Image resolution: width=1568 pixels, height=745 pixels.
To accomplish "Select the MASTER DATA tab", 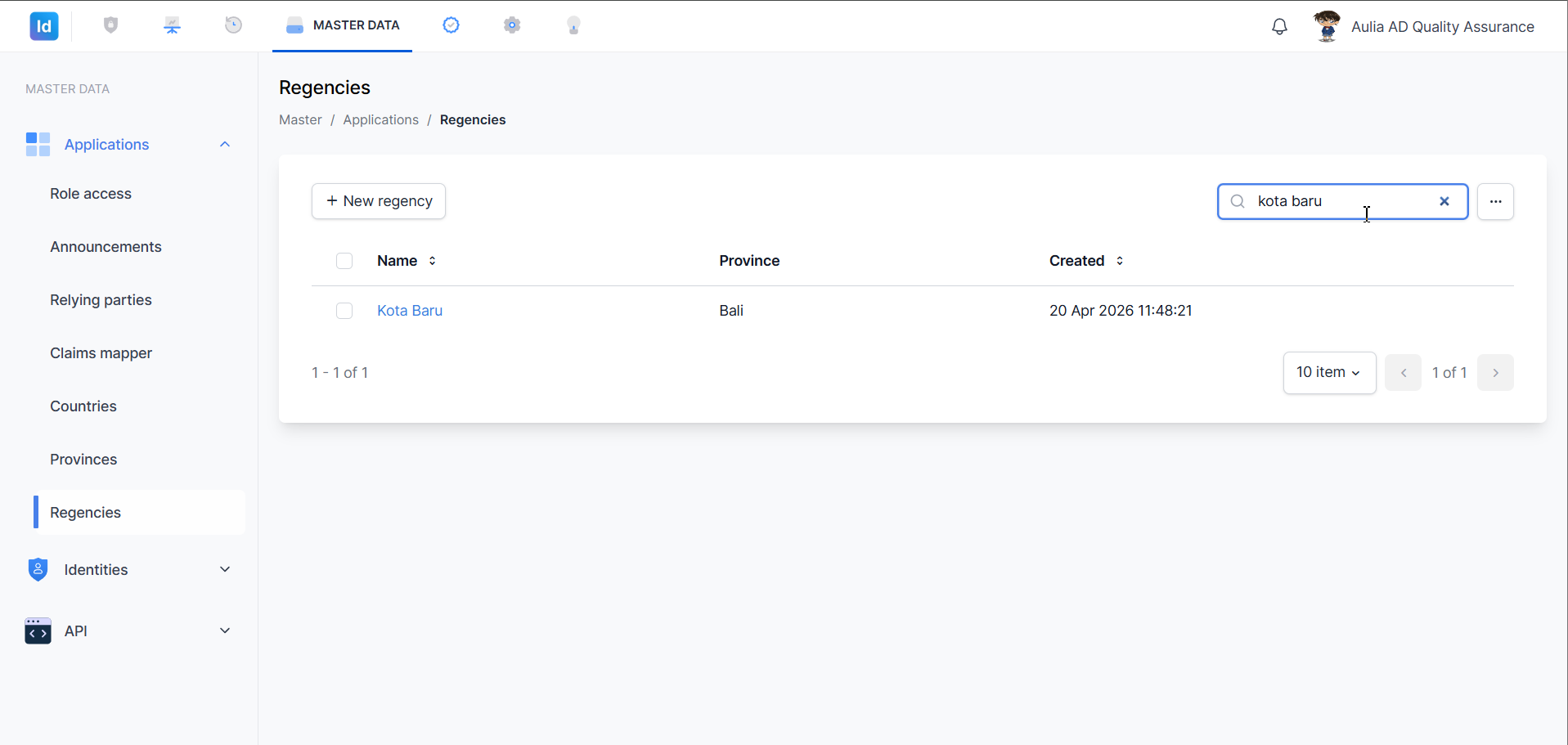I will pos(342,25).
